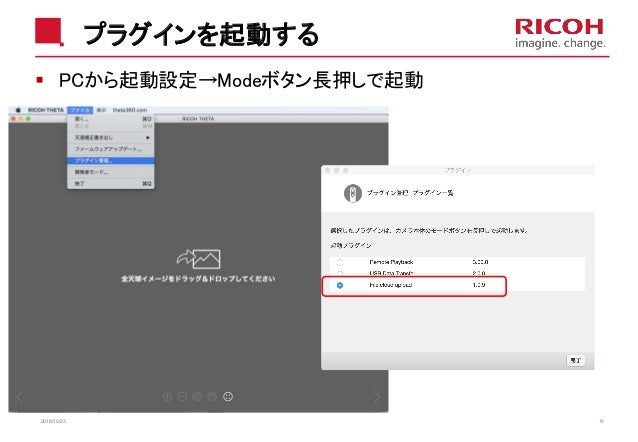Open the 表示 menu in menu bar
Viewport: 638px width, 442px height.
pos(101,110)
